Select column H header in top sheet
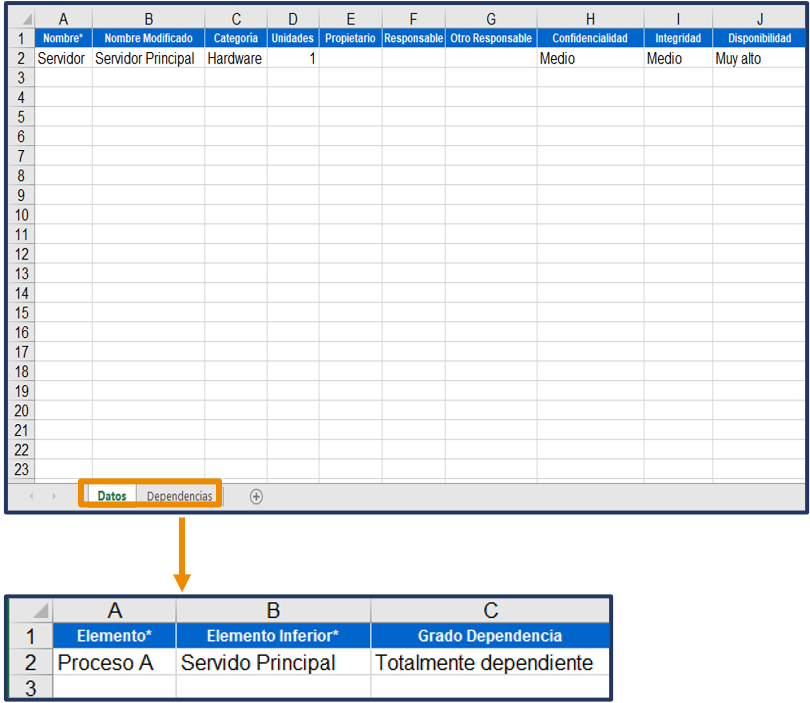 pyautogui.click(x=590, y=19)
